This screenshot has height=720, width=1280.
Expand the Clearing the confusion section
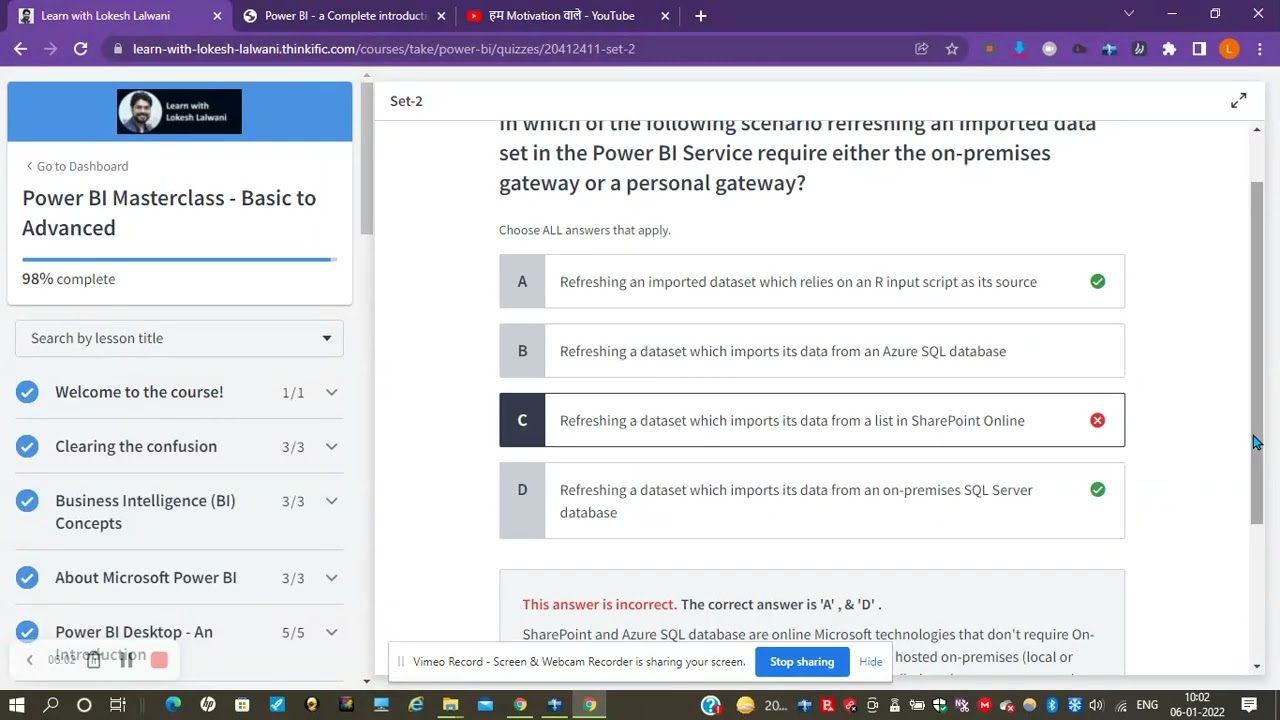coord(331,446)
